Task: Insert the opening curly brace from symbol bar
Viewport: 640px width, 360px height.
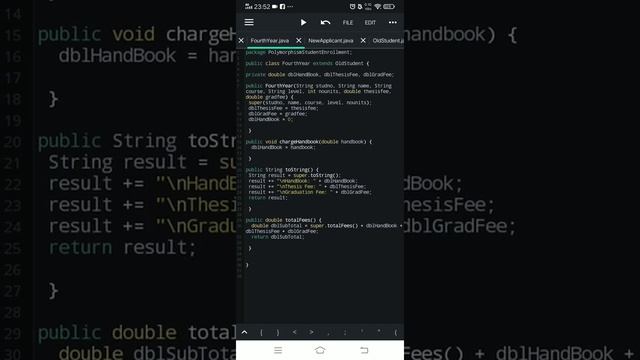Action: (x=396, y=333)
